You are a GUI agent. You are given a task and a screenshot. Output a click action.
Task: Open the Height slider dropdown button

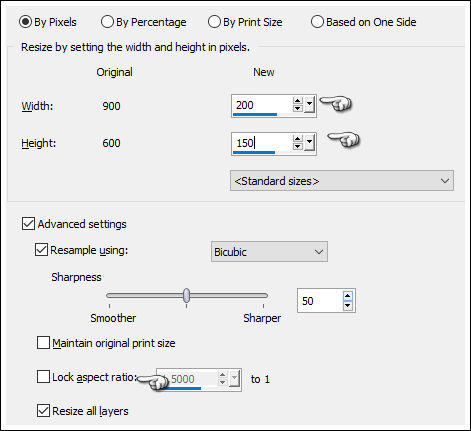[x=309, y=143]
